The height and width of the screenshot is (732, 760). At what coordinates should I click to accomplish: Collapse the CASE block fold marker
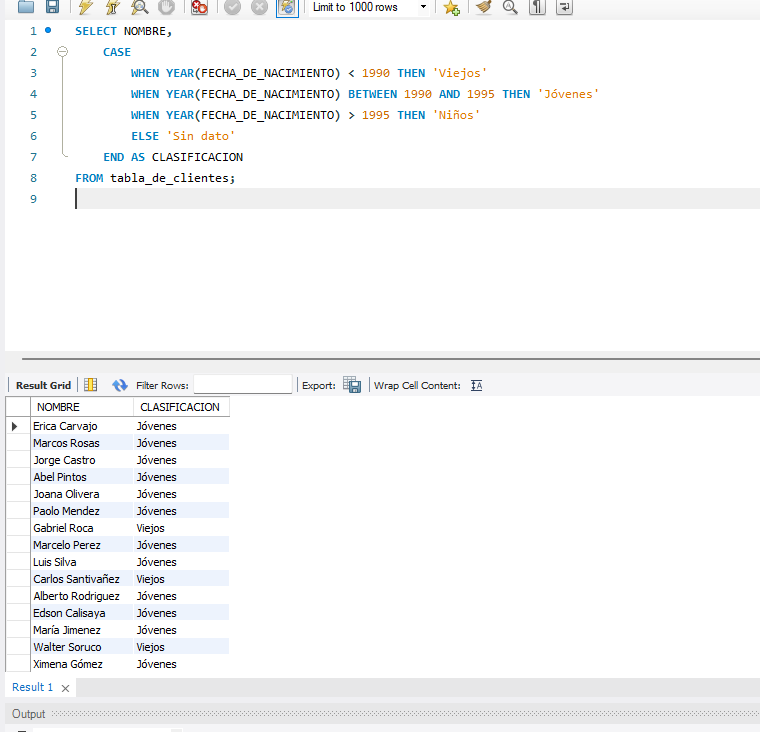coord(62,52)
